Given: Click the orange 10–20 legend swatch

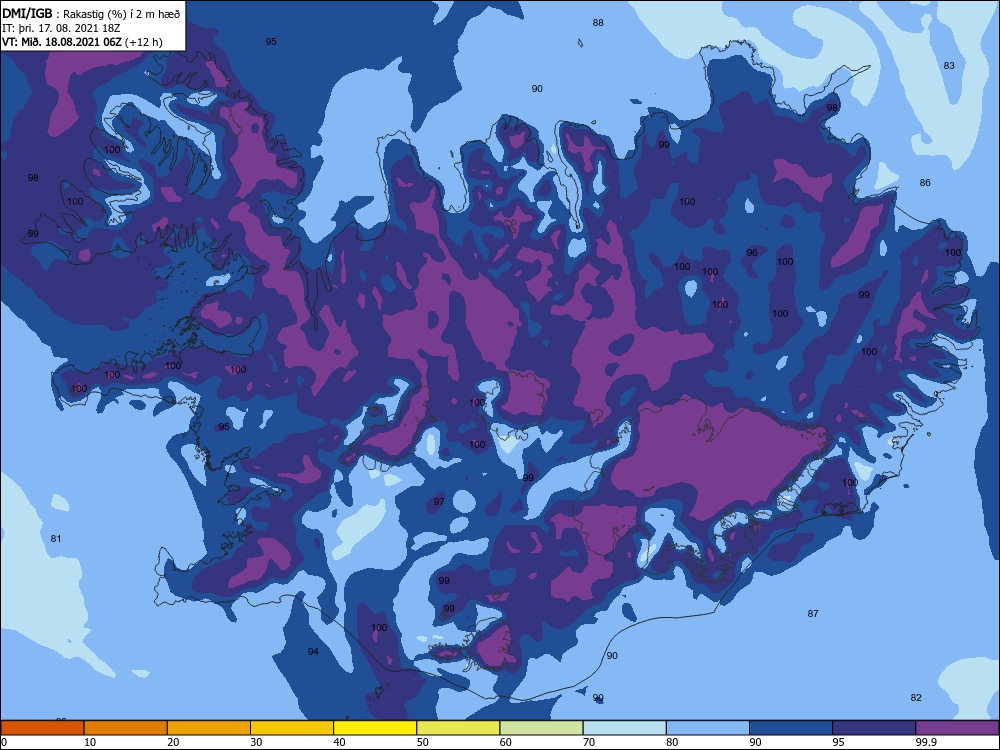Looking at the screenshot, I should tap(126, 728).
